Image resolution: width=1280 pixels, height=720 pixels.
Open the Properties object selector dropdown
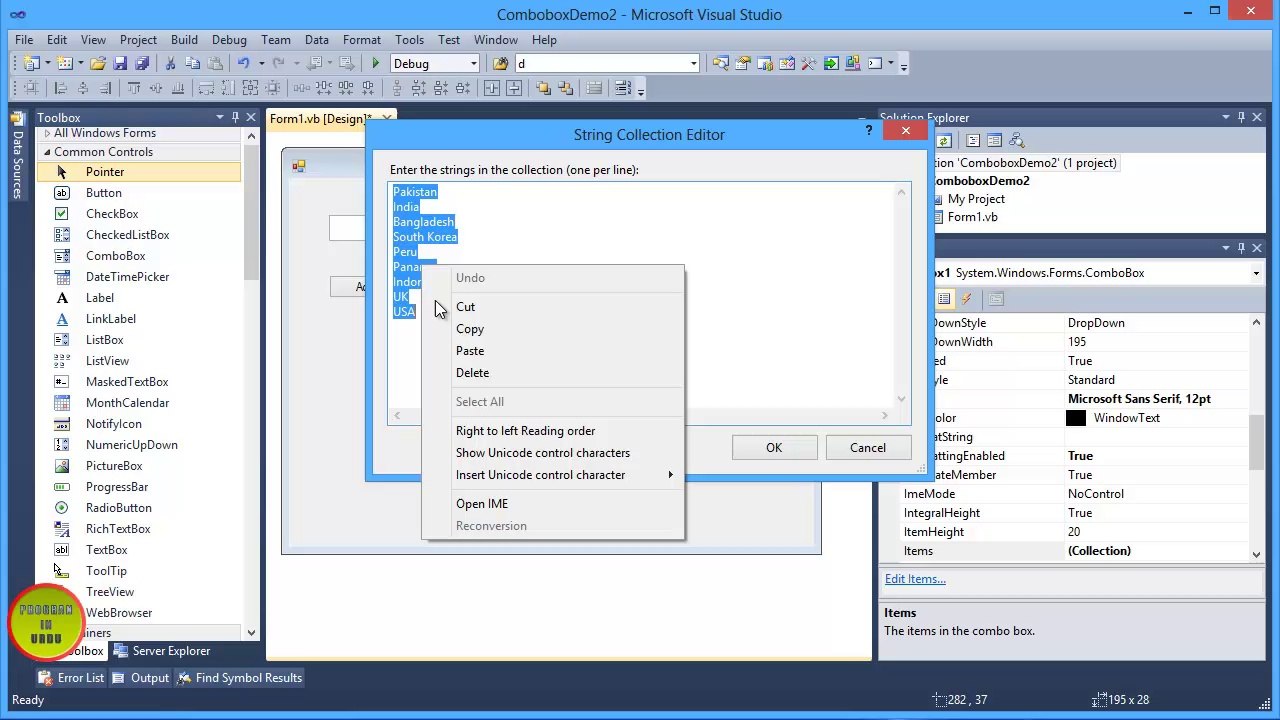point(1256,273)
